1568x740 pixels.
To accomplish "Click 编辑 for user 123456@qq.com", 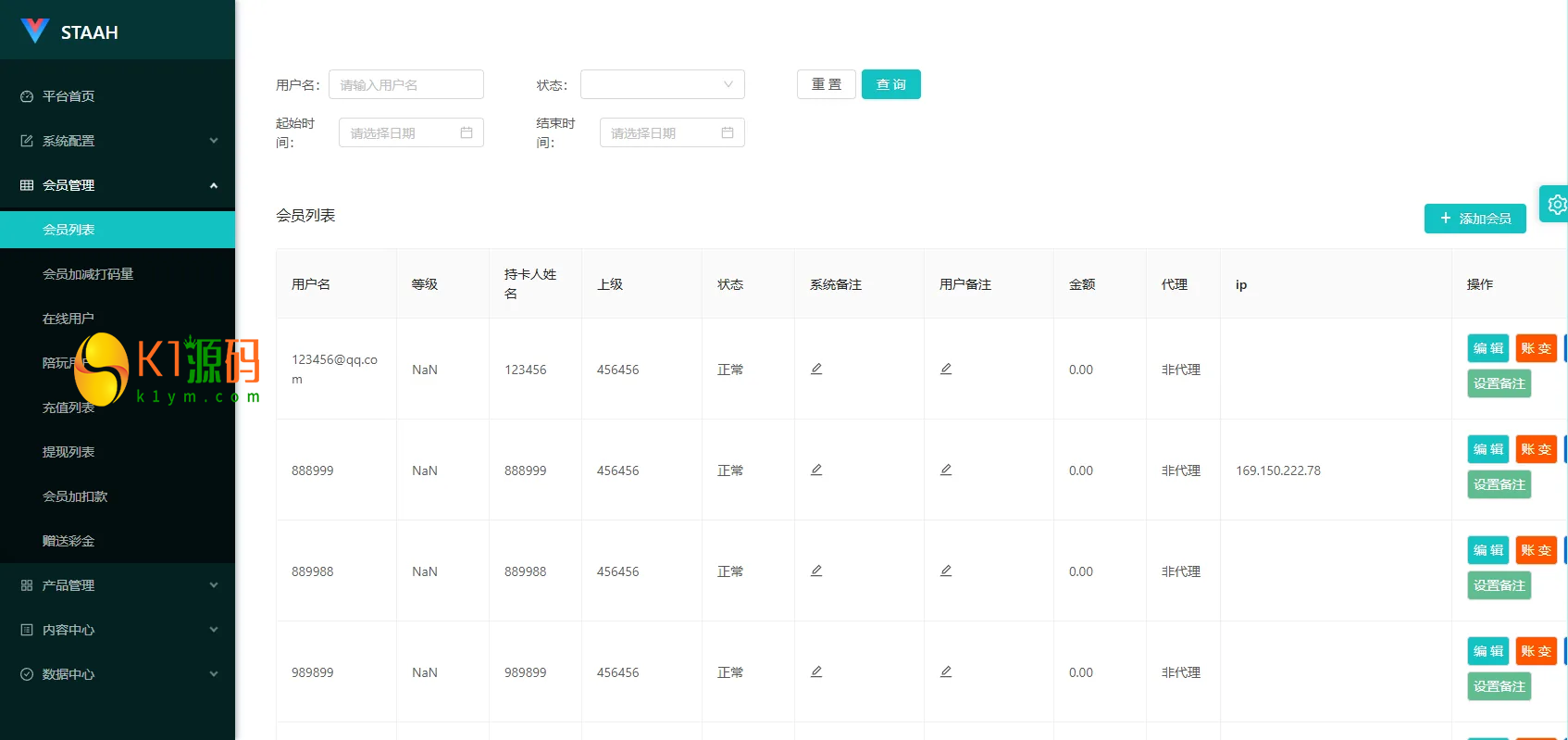I will [1488, 348].
